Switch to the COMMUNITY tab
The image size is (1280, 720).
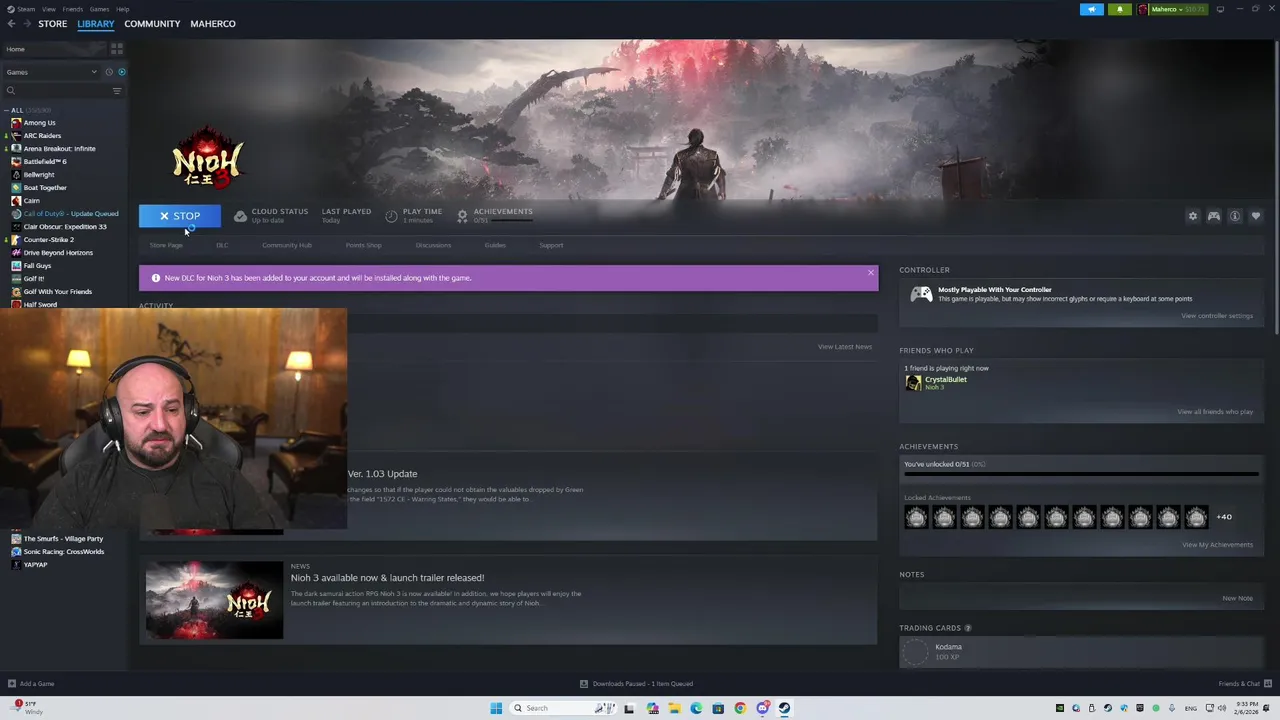coord(152,24)
